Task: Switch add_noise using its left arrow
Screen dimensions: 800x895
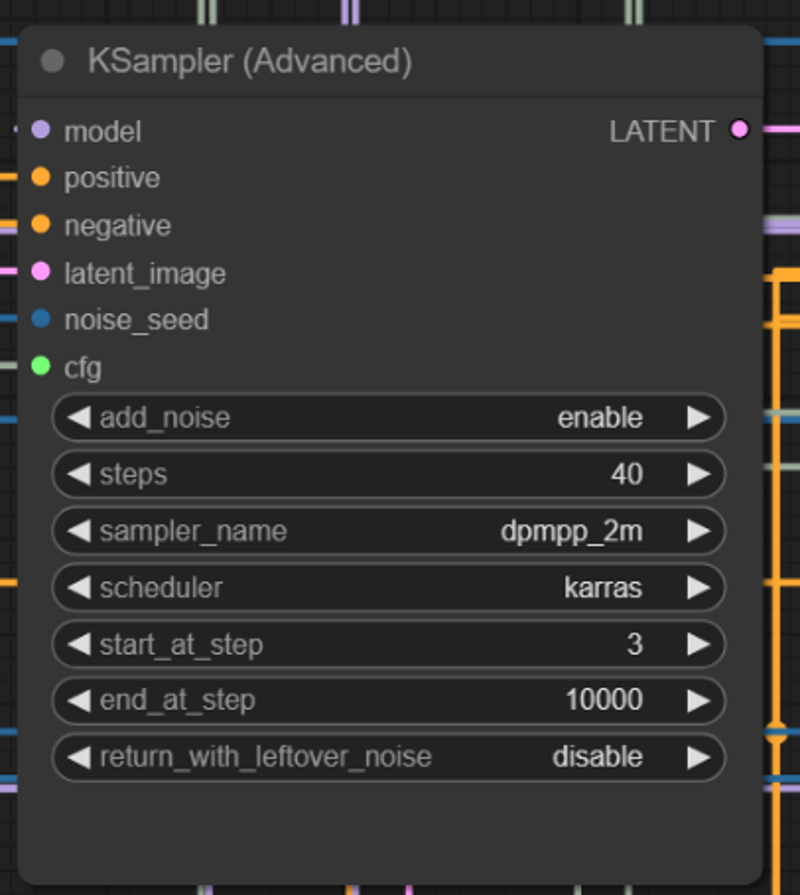Action: click(78, 418)
